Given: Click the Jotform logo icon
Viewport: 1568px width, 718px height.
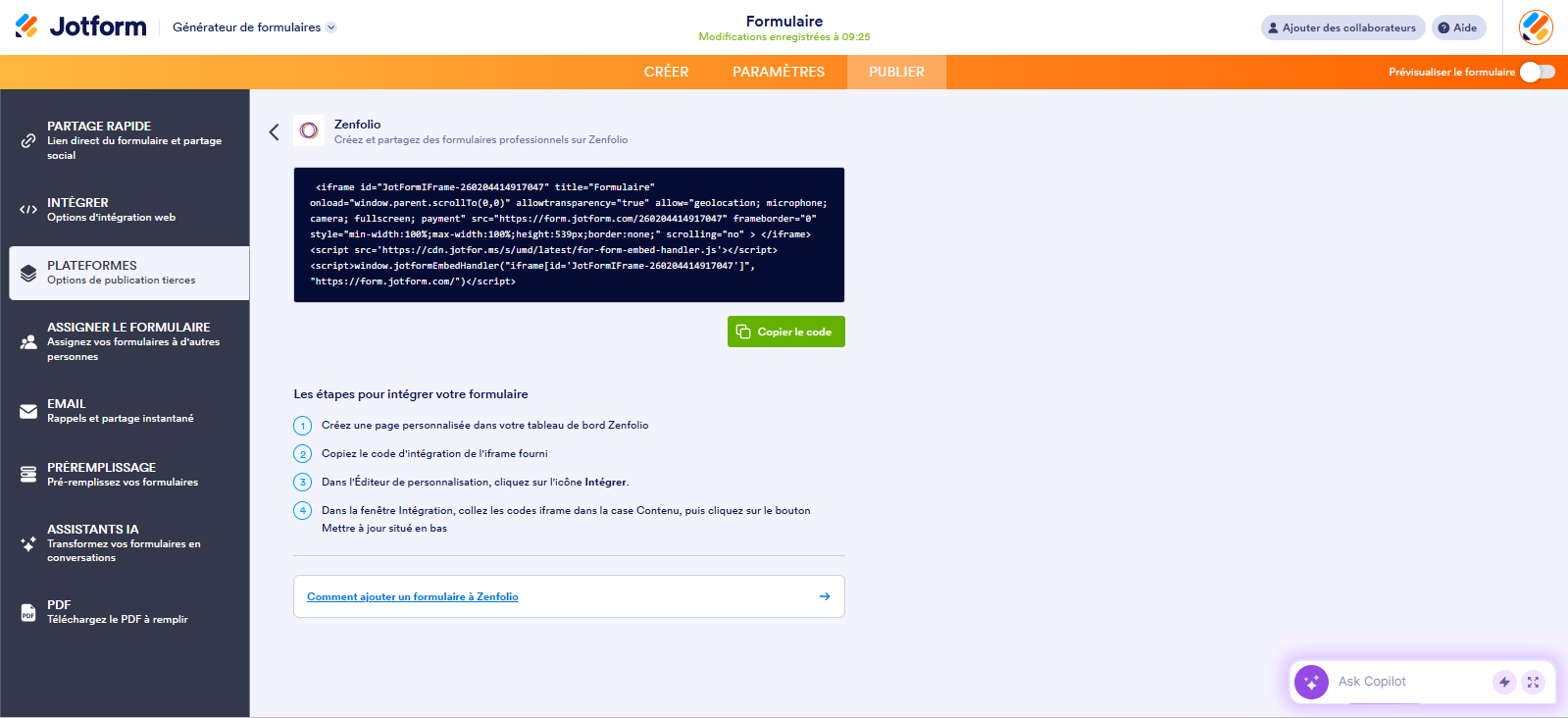Looking at the screenshot, I should pos(26,26).
